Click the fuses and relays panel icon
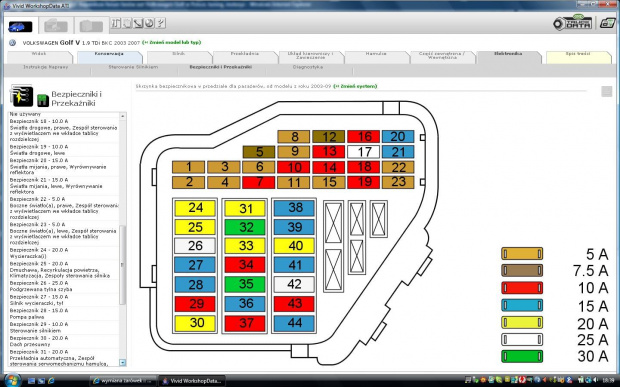620x387 pixels. (22, 96)
